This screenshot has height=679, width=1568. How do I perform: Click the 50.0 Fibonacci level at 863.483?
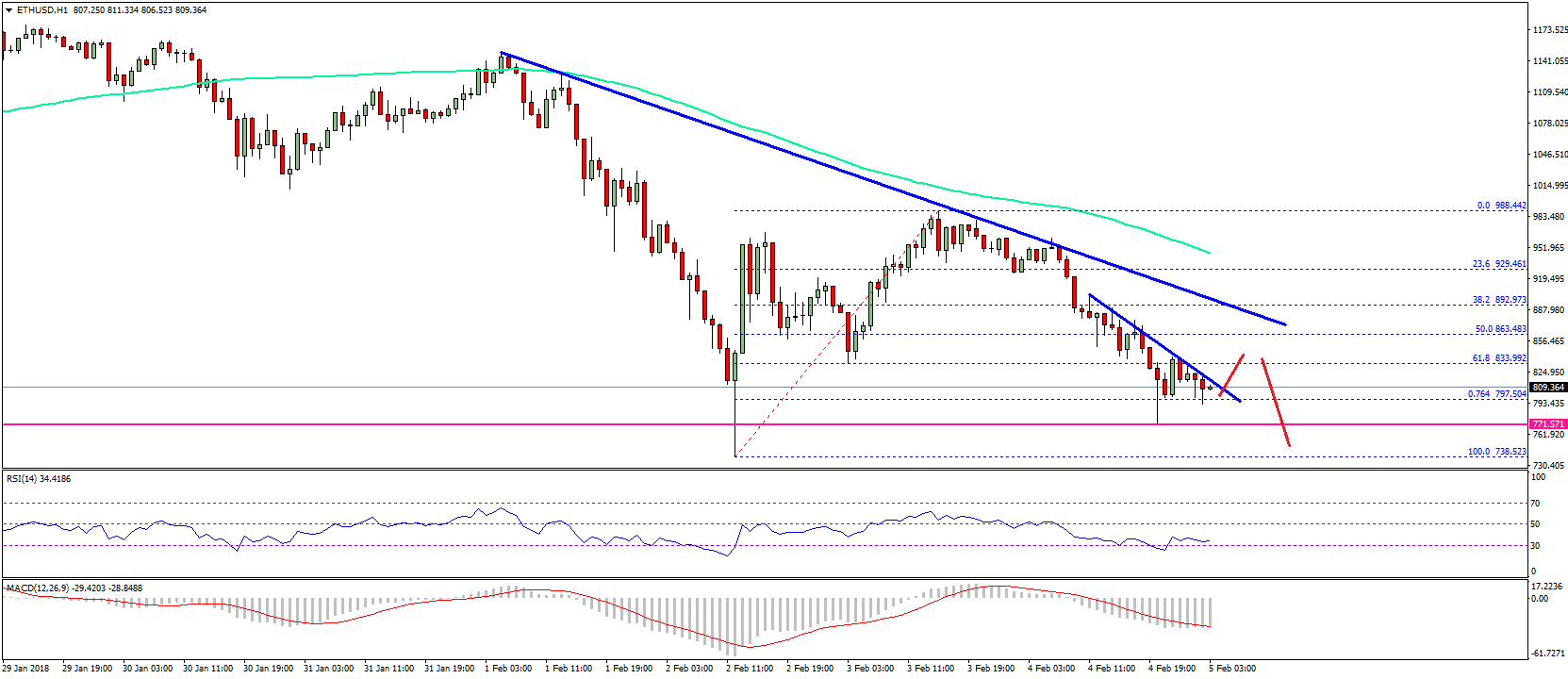[1499, 329]
